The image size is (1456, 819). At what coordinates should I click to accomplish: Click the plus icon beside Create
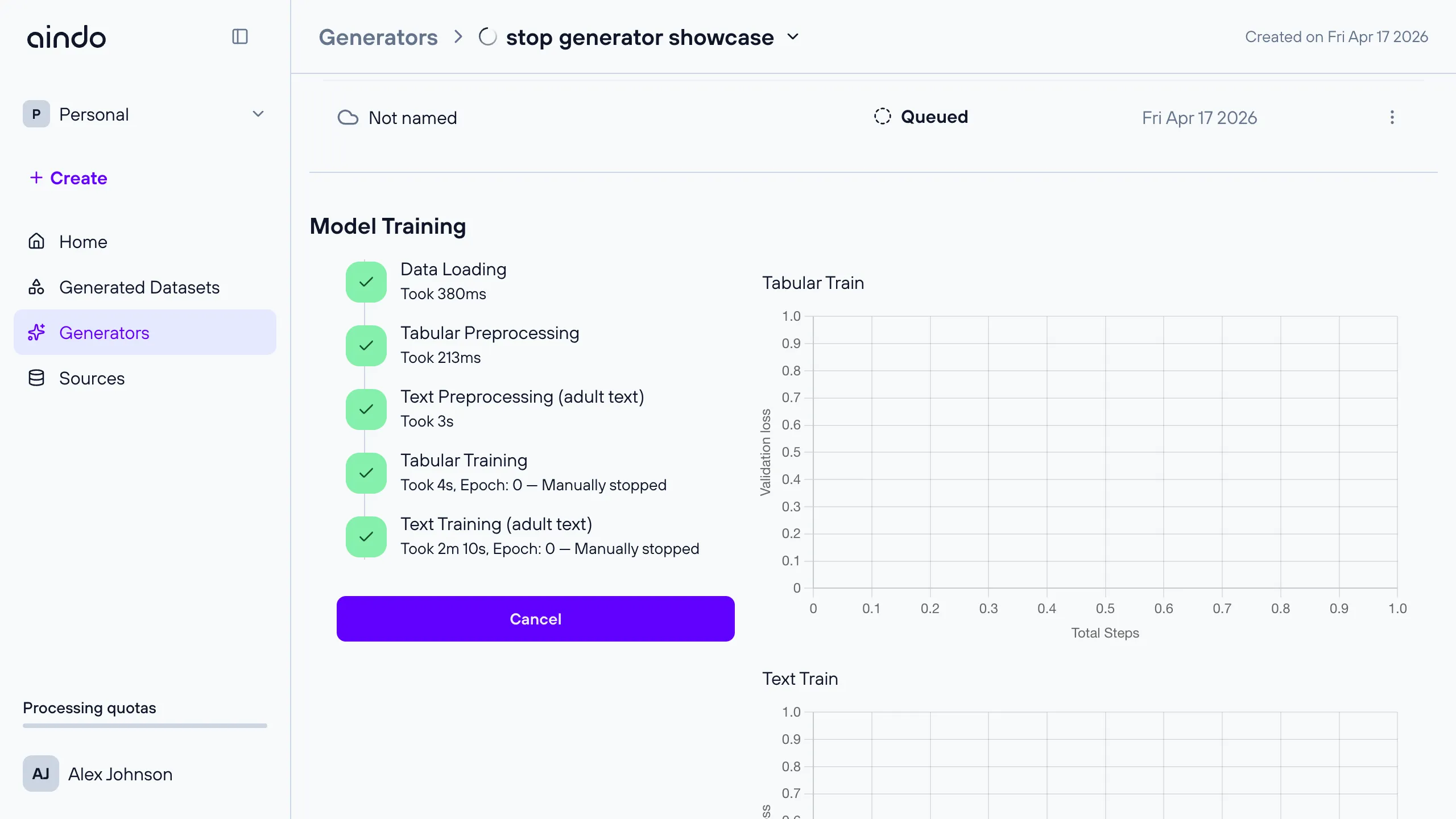click(x=36, y=177)
